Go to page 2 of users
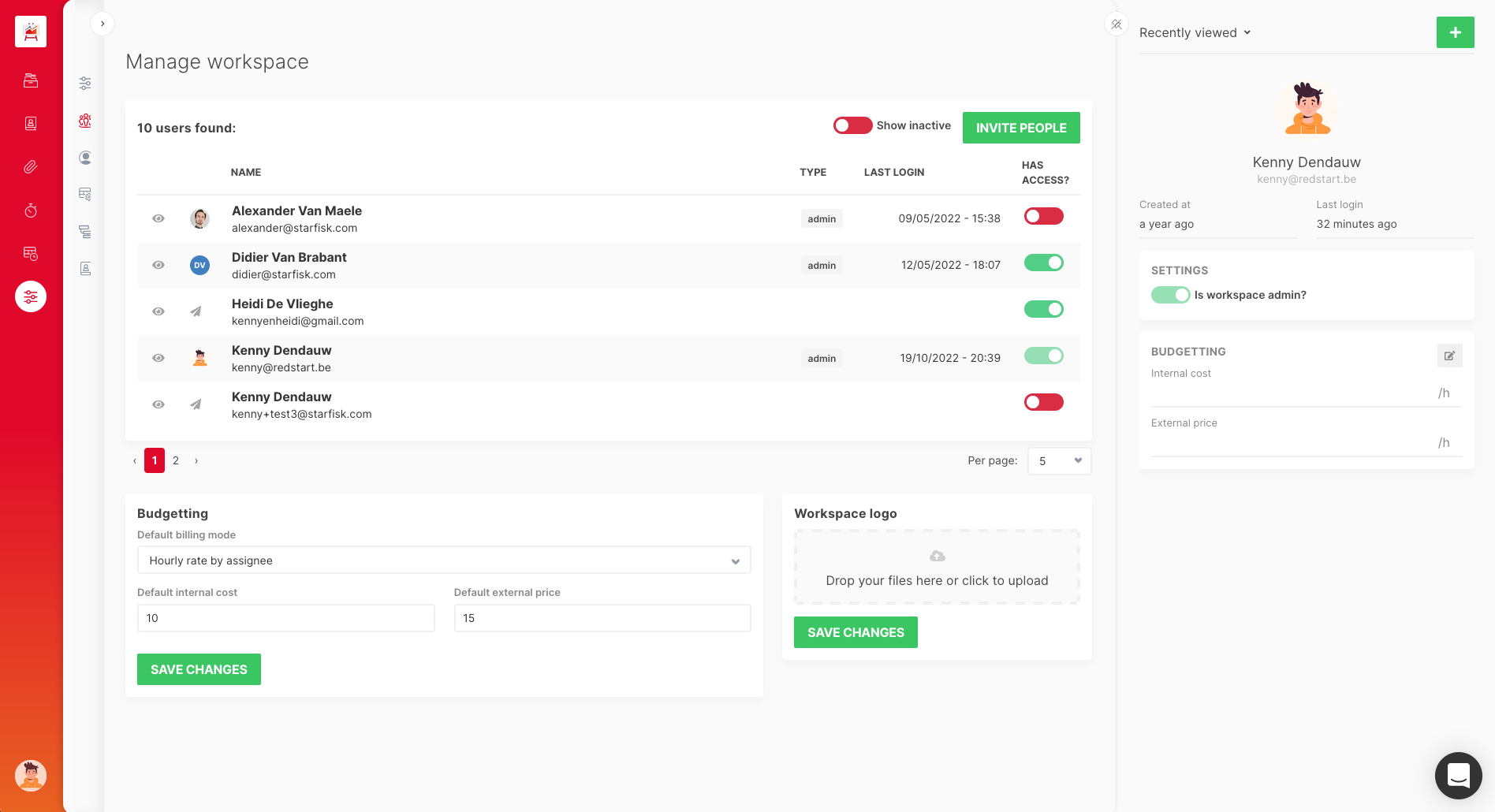Viewport: 1495px width, 812px height. point(176,460)
